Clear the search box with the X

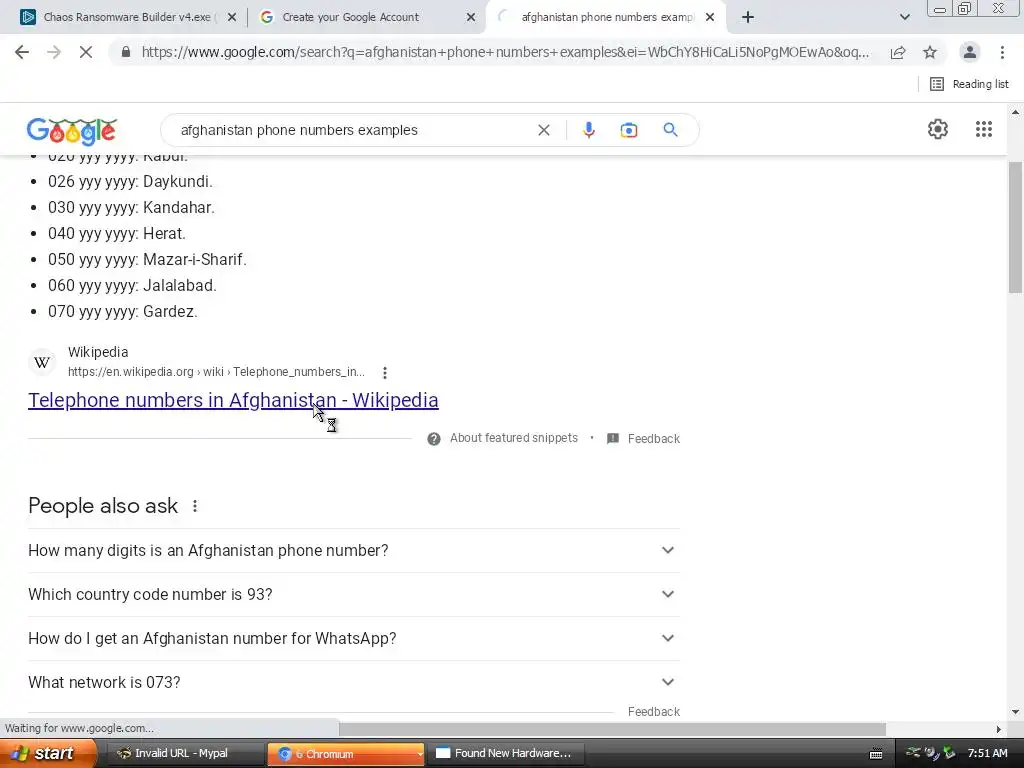pos(543,130)
